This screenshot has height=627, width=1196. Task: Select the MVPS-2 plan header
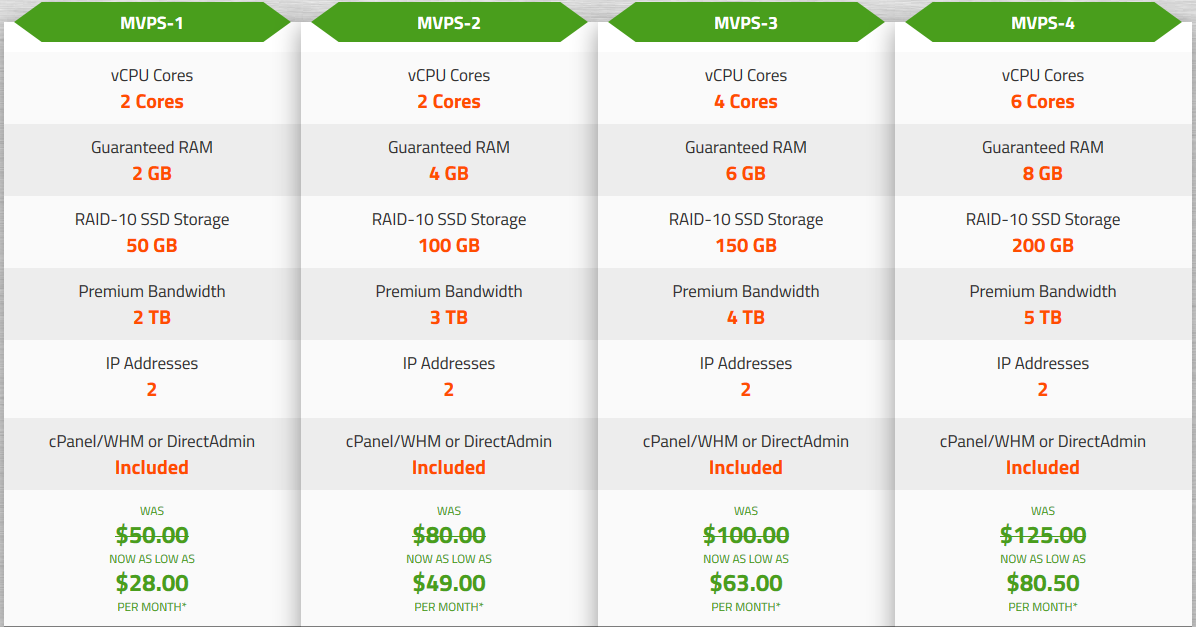448,23
